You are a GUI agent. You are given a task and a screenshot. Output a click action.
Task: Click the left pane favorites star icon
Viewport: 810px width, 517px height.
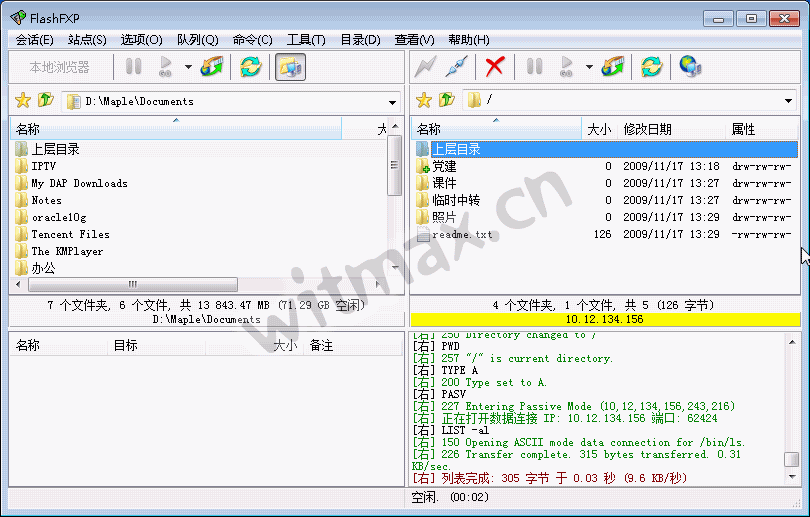(x=23, y=100)
